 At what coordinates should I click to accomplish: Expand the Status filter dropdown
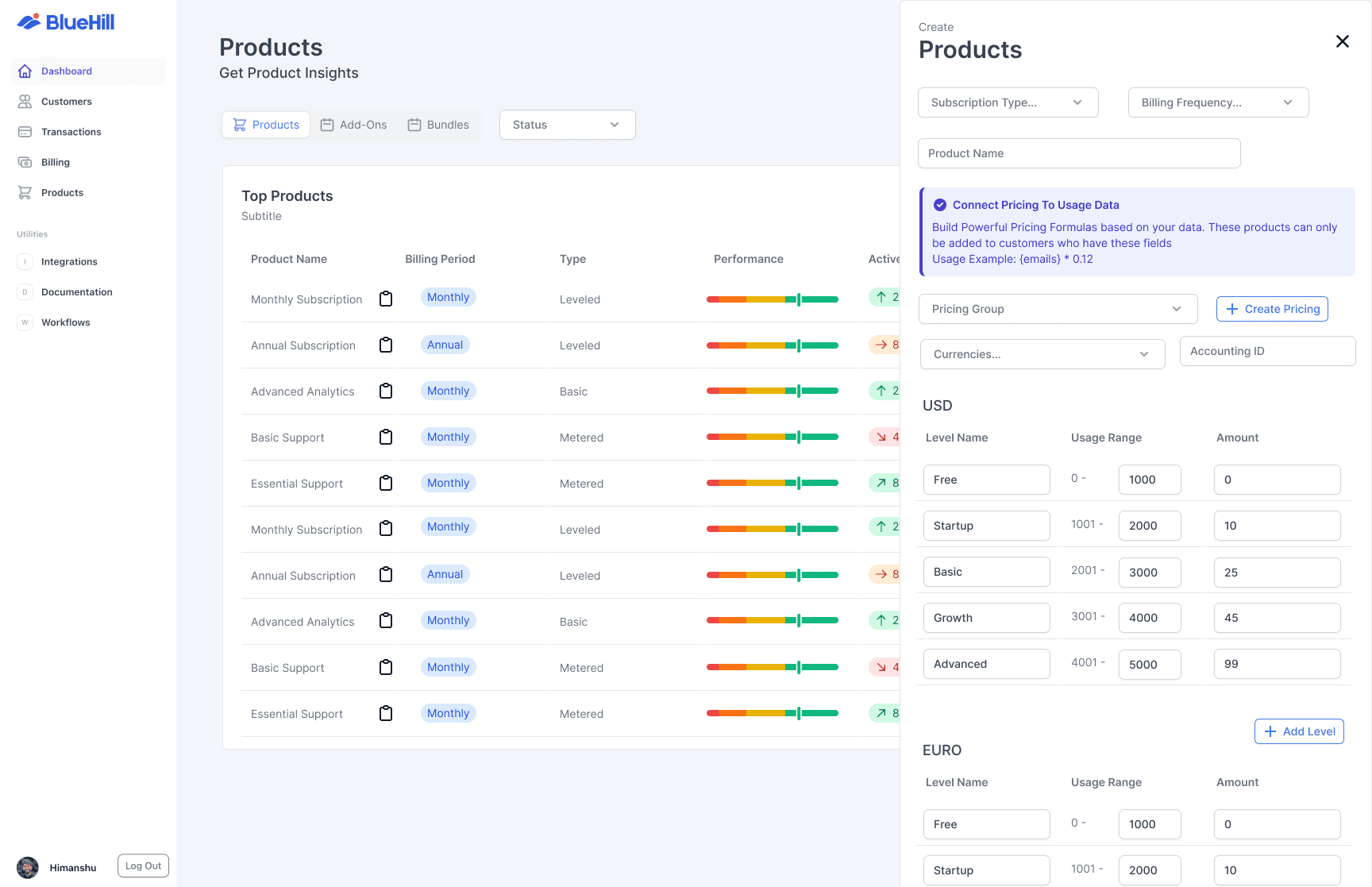pos(567,125)
